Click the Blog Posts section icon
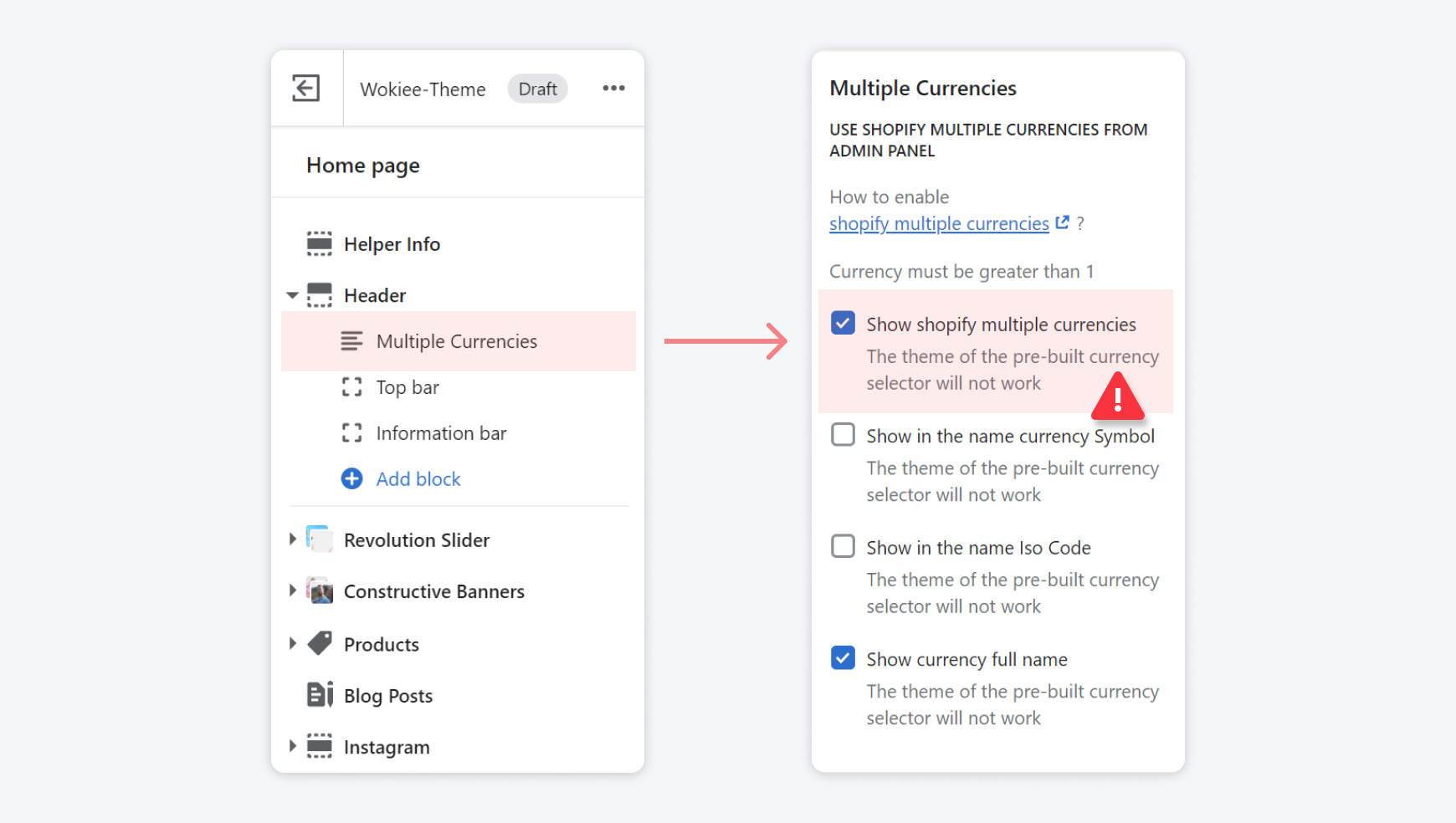The height and width of the screenshot is (823, 1456). [x=320, y=695]
